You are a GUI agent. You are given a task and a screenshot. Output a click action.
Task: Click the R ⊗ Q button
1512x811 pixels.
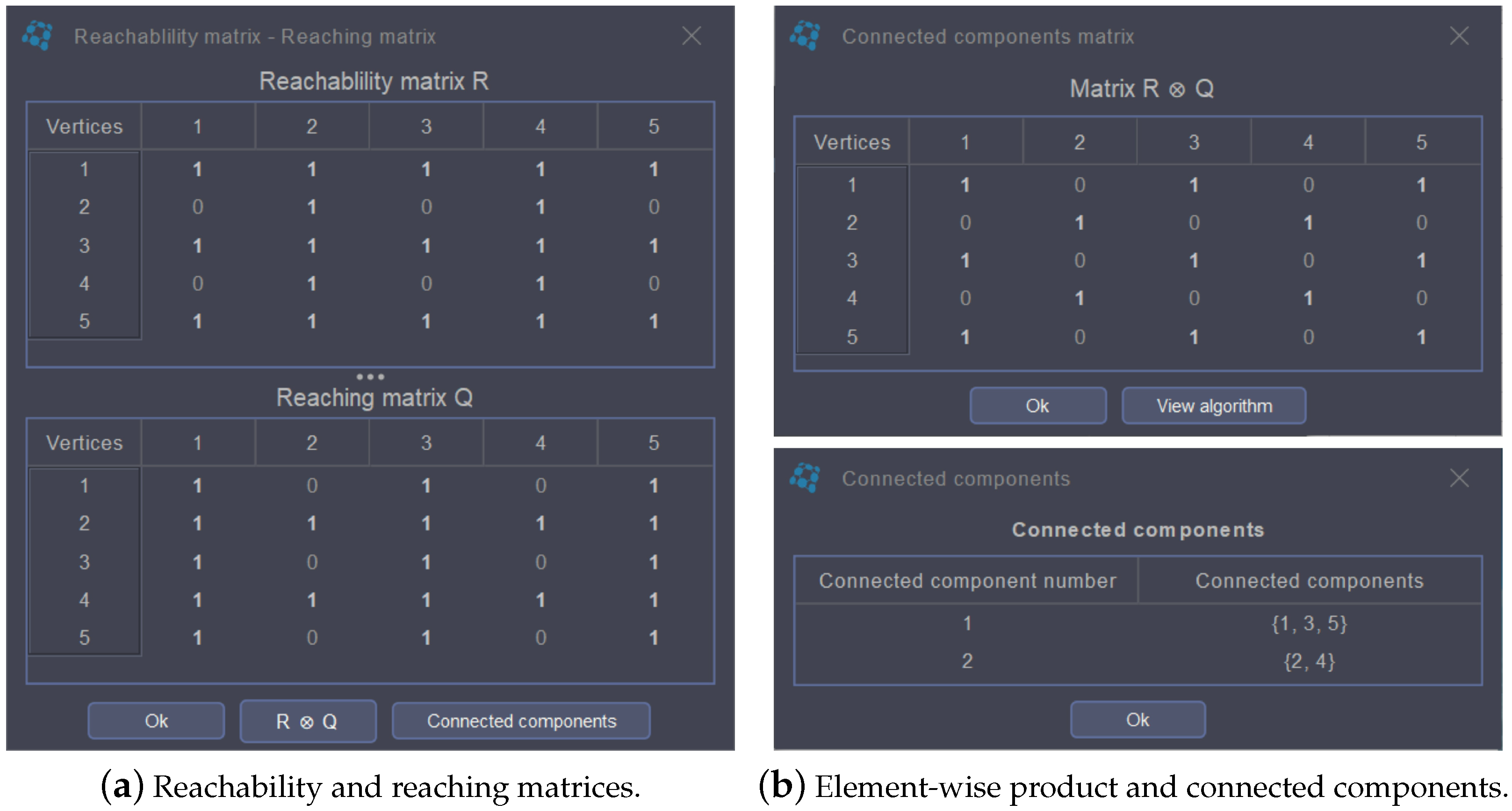pyautogui.click(x=308, y=721)
